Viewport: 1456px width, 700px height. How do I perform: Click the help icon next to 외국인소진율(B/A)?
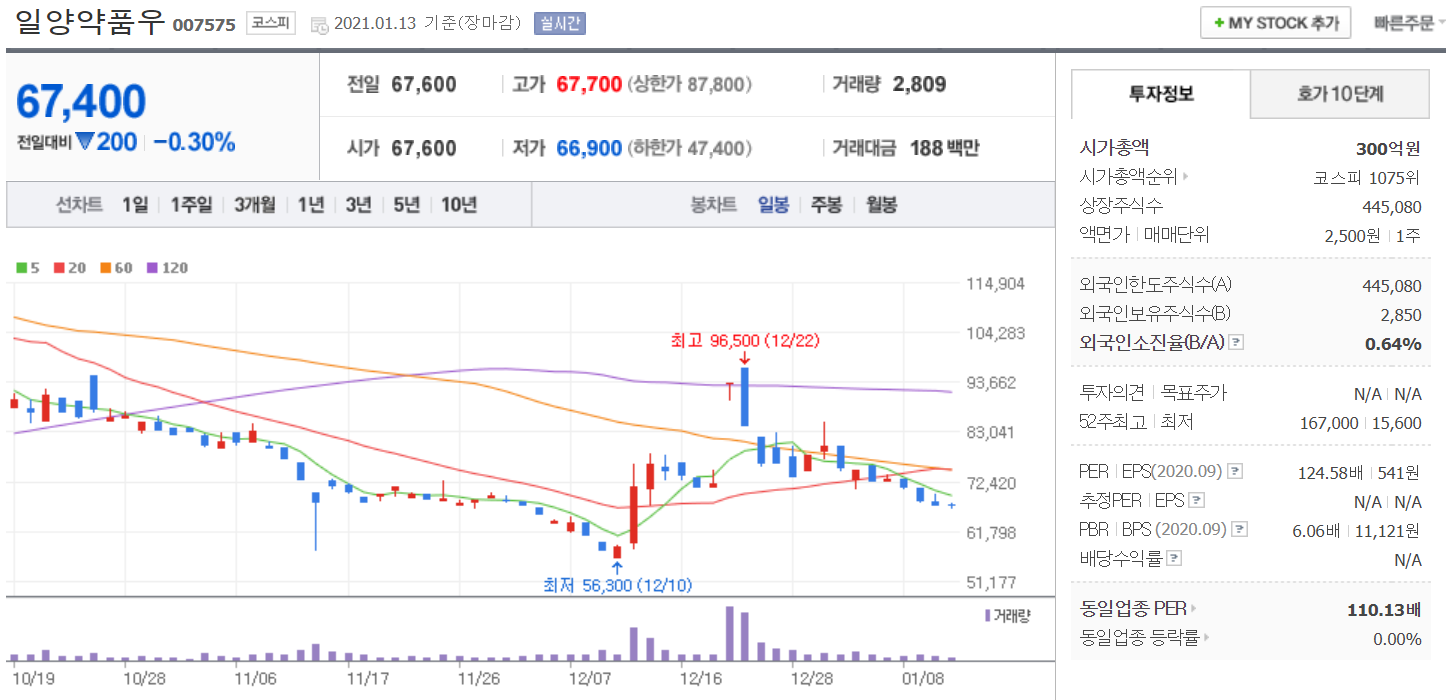pyautogui.click(x=1236, y=343)
